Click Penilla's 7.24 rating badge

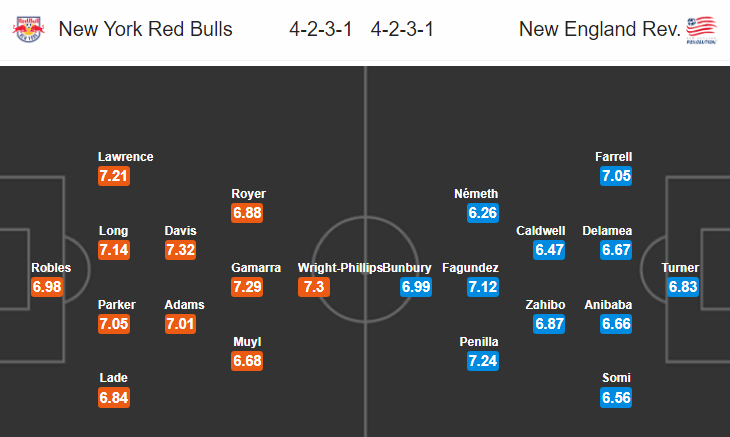tap(483, 361)
